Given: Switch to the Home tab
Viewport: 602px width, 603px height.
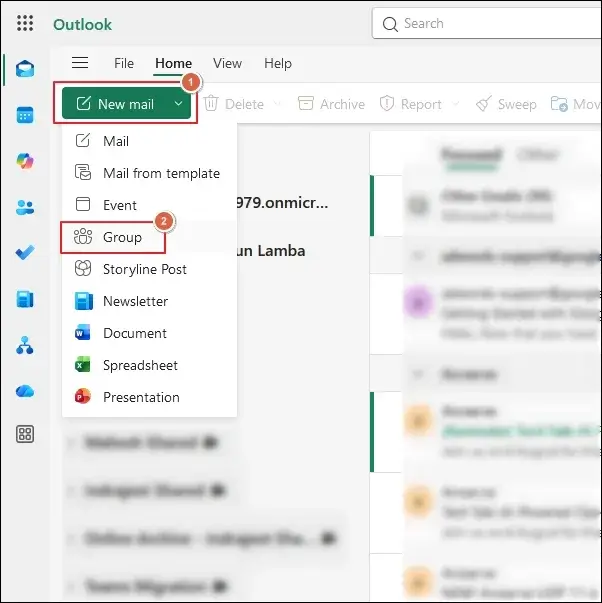Looking at the screenshot, I should click(173, 63).
